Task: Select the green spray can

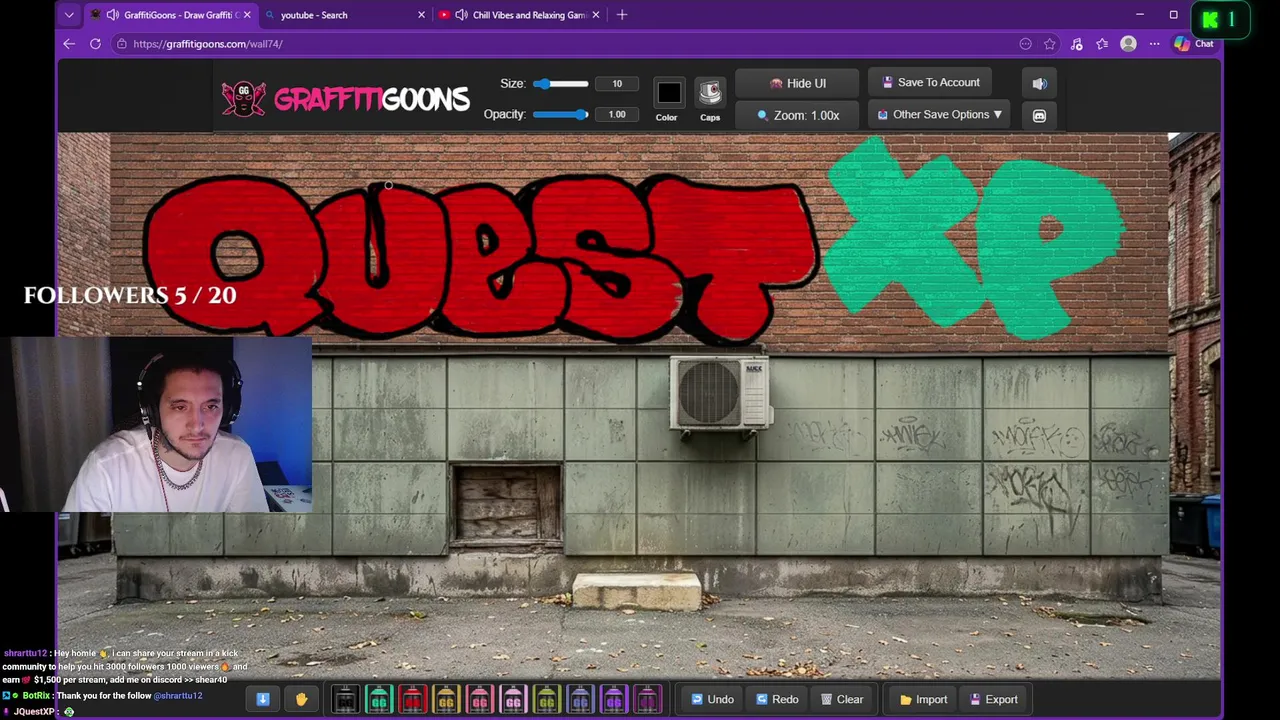Action: [x=379, y=699]
